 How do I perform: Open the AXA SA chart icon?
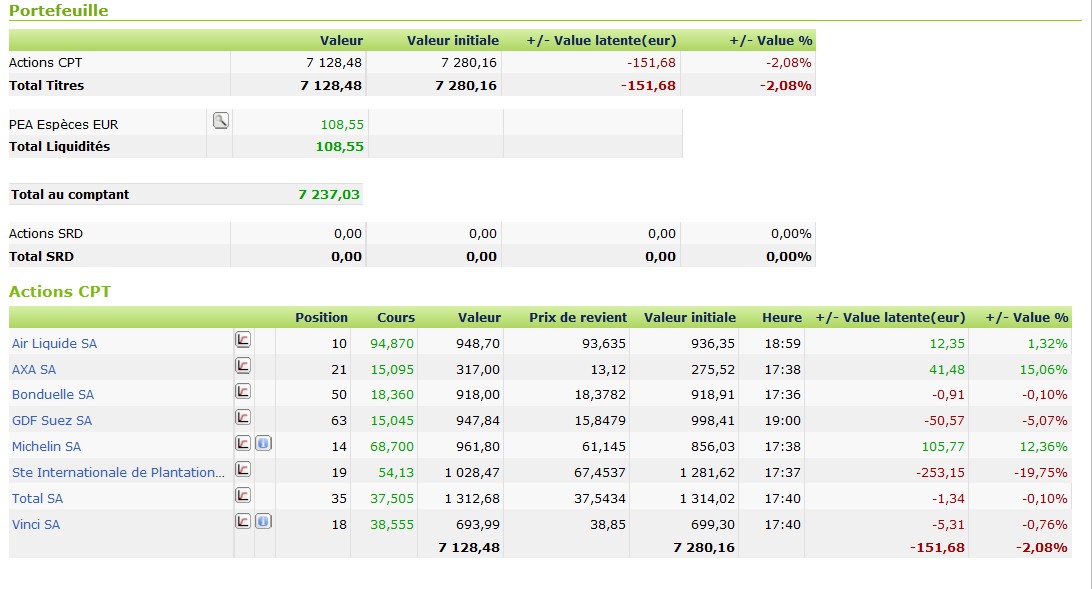click(x=243, y=366)
